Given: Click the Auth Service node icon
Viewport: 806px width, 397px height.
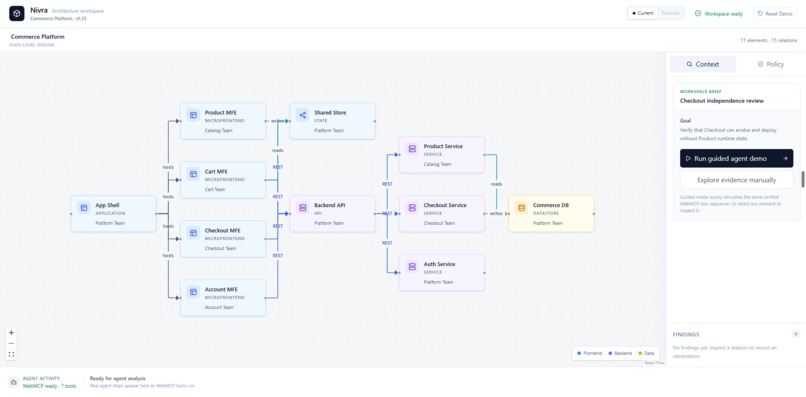Looking at the screenshot, I should coord(412,267).
